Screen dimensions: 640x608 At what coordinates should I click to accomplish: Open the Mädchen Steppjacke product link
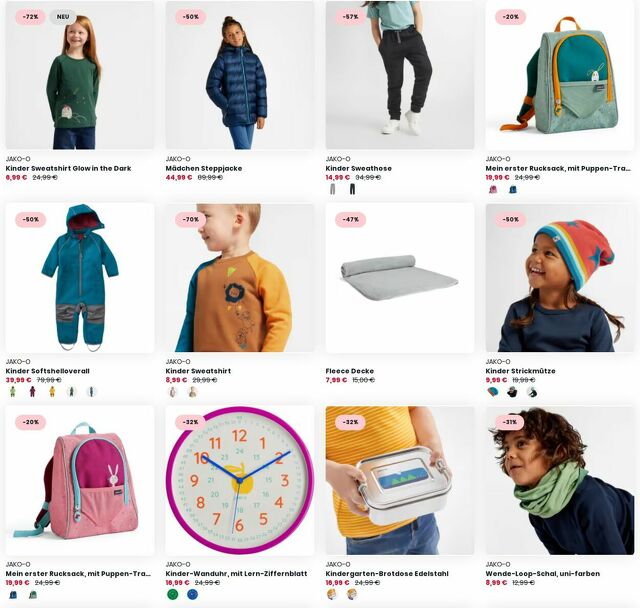pos(204,168)
